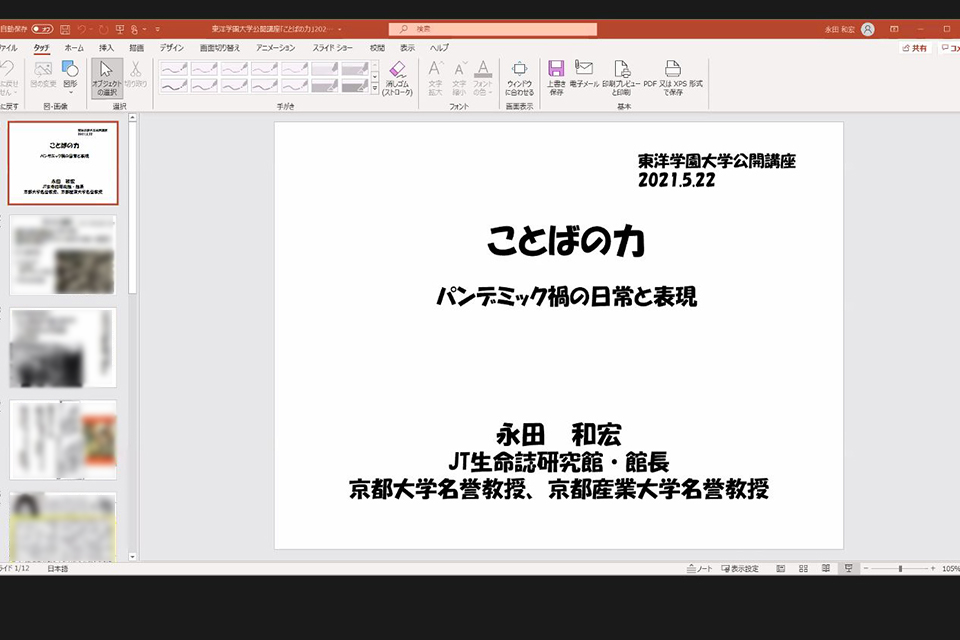Click the zoom in plus button
The width and height of the screenshot is (960, 640).
[932, 568]
